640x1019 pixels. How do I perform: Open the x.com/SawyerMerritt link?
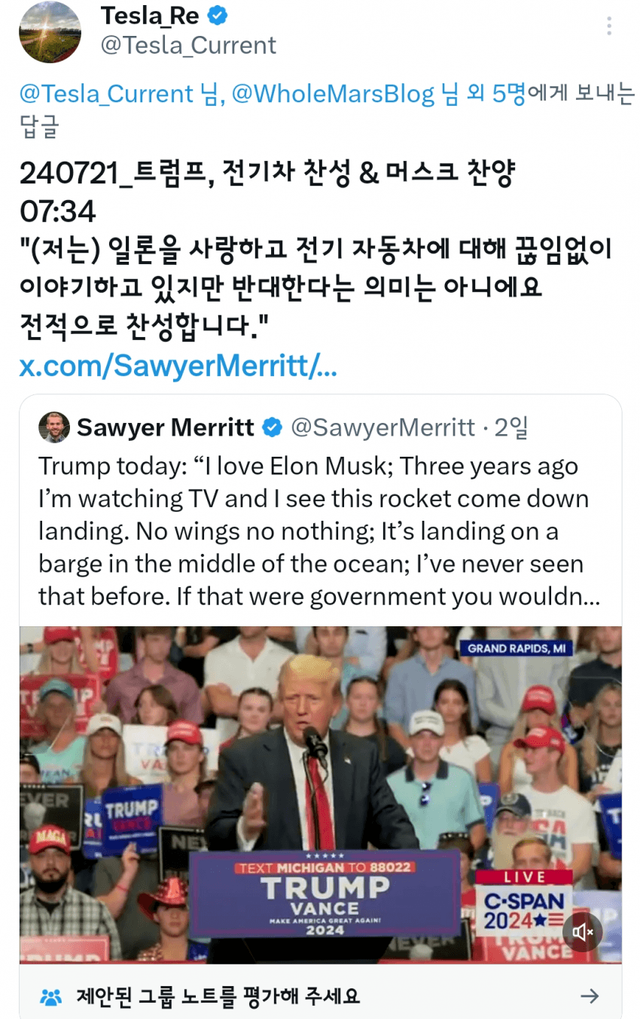178,365
